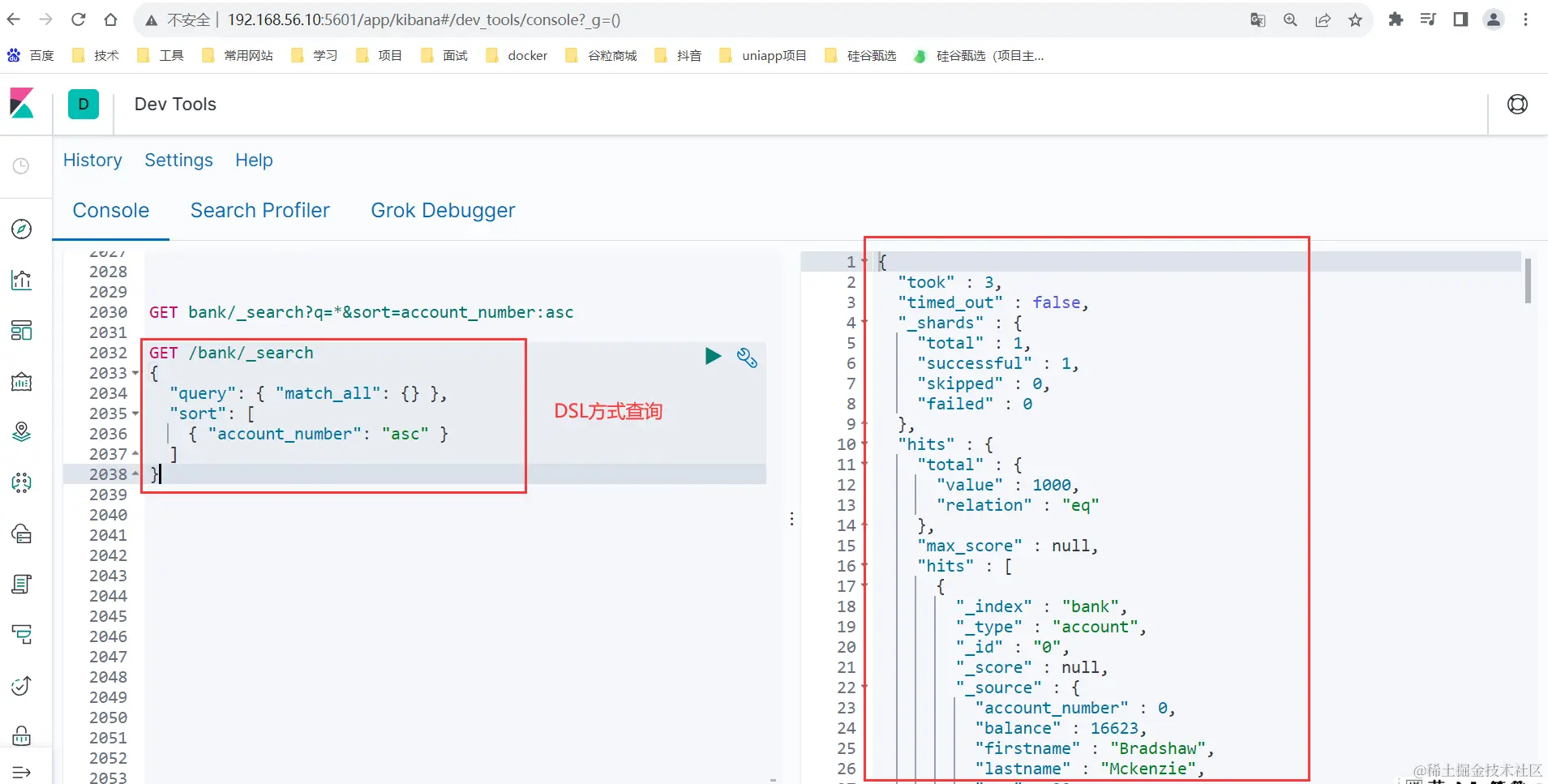Click the "firstname" : "Bradshaw" response line

1095,748
